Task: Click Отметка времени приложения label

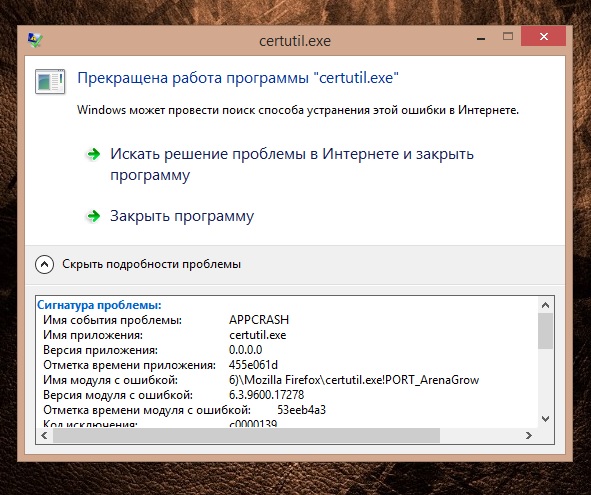Action: (129, 365)
